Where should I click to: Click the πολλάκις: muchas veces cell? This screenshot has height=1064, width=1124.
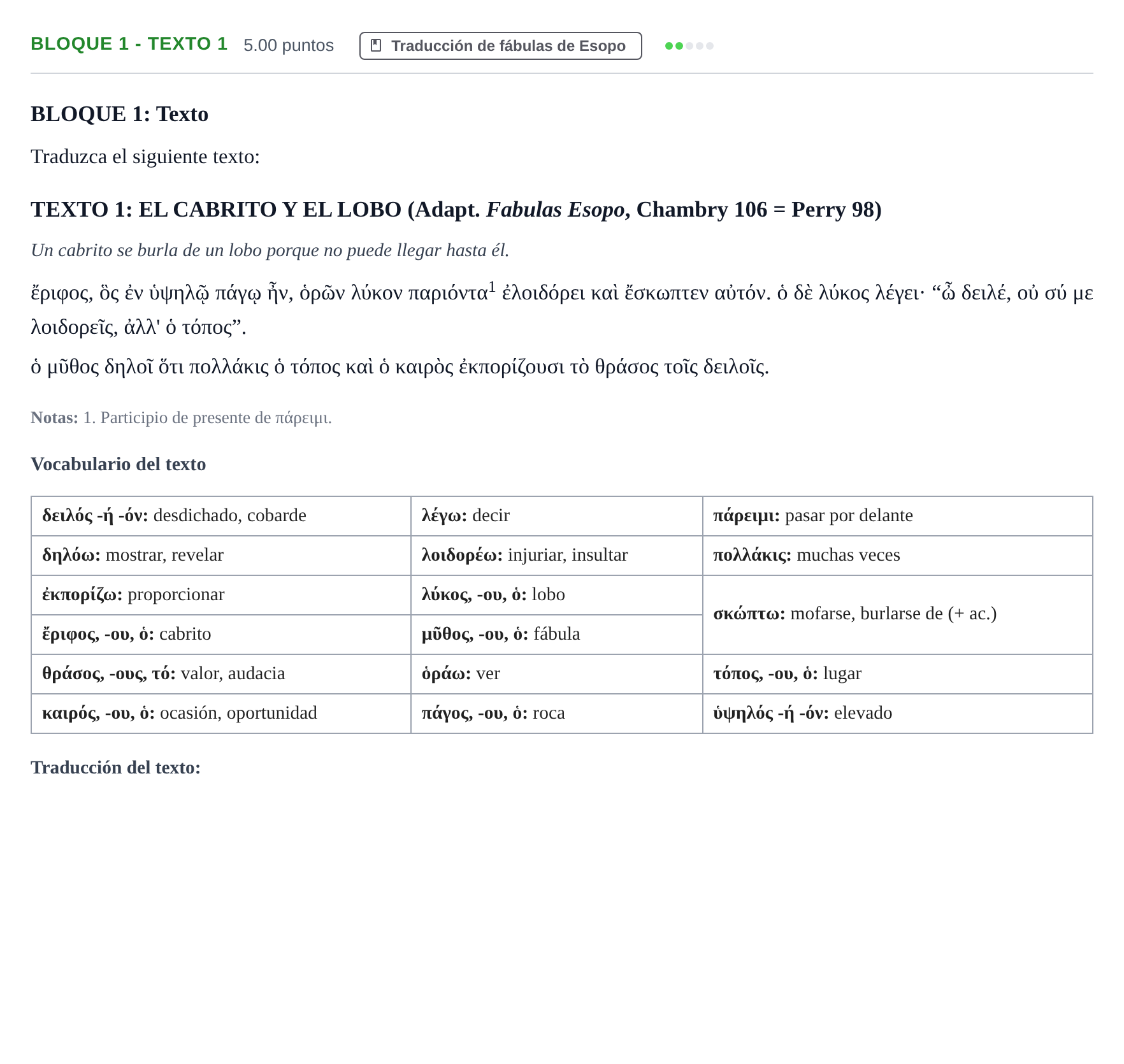click(x=898, y=556)
